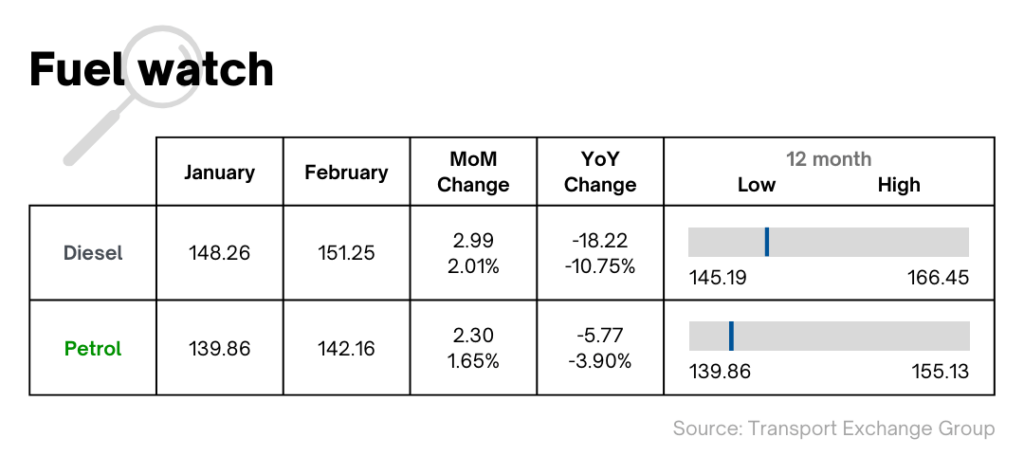Viewport: 1024px width, 474px height.
Task: Click the Source: Transport Exchange Group text
Action: tap(834, 428)
